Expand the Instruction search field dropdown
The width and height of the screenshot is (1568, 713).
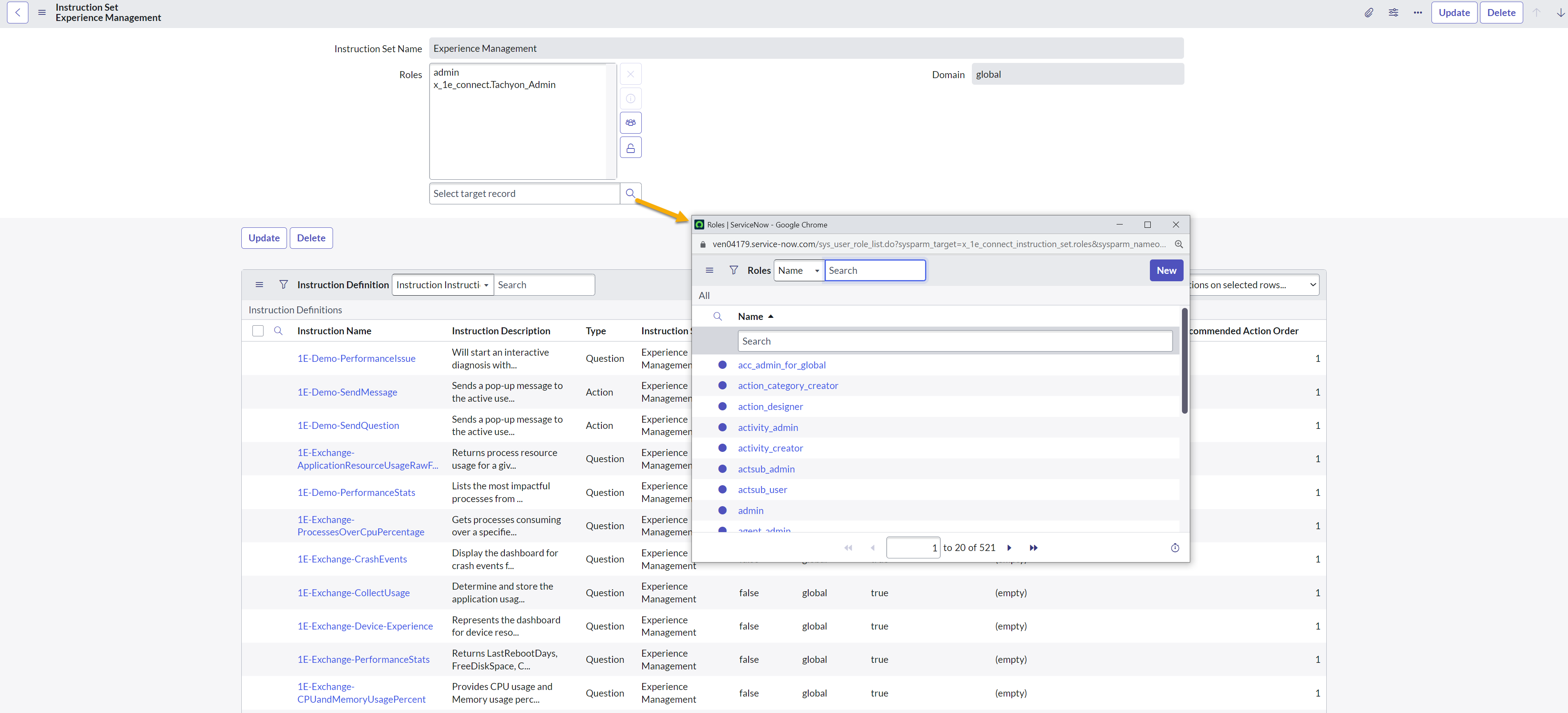442,285
